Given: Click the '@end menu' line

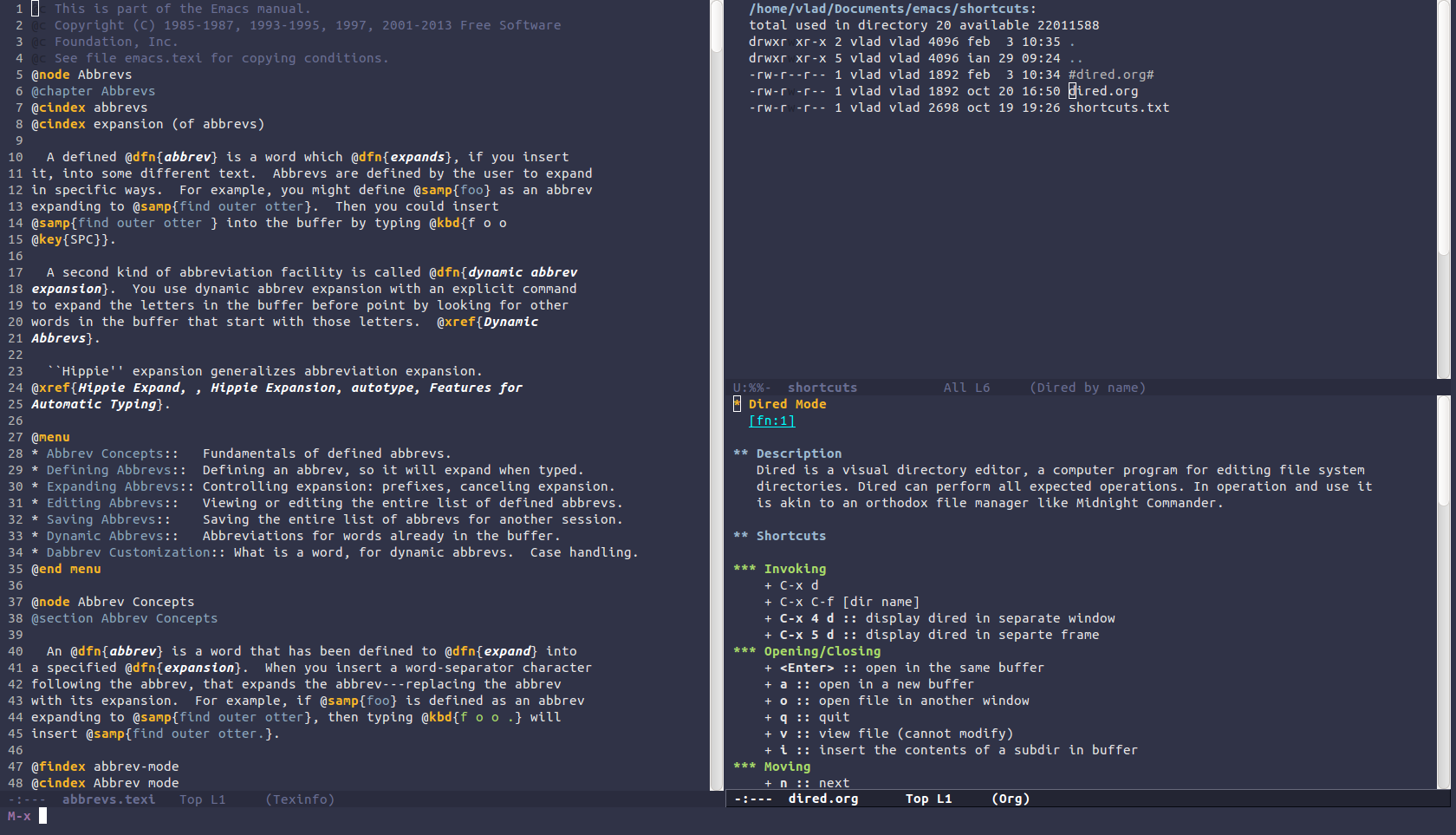Looking at the screenshot, I should (66, 569).
